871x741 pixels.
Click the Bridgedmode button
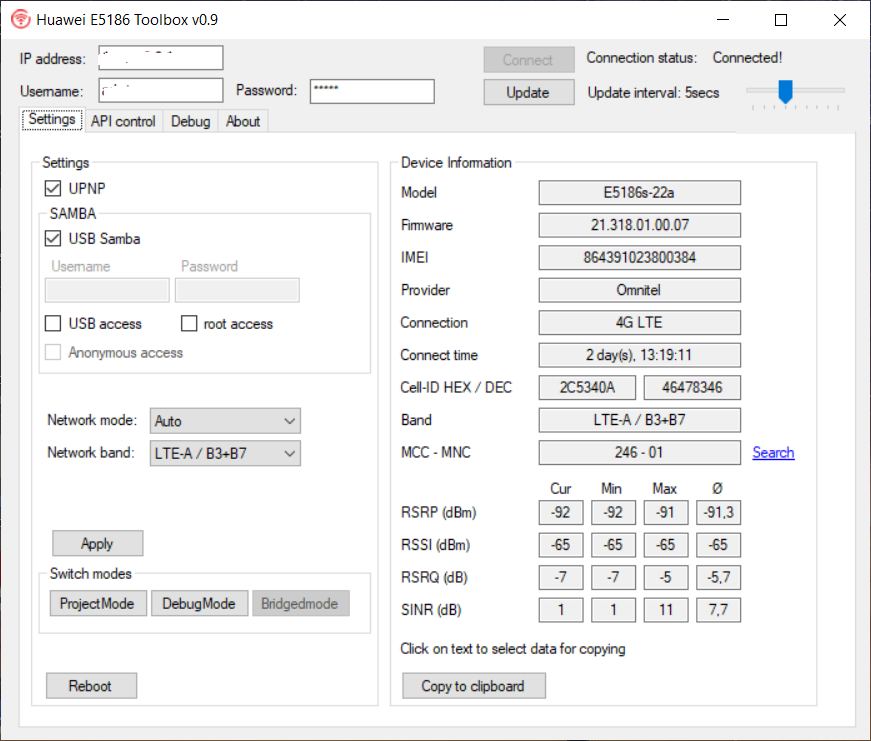tap(301, 603)
